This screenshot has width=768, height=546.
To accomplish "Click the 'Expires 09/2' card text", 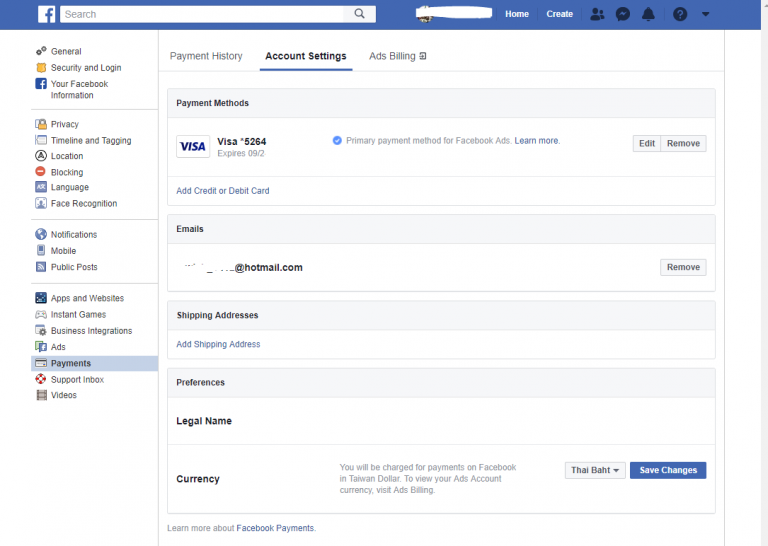I will pos(241,153).
